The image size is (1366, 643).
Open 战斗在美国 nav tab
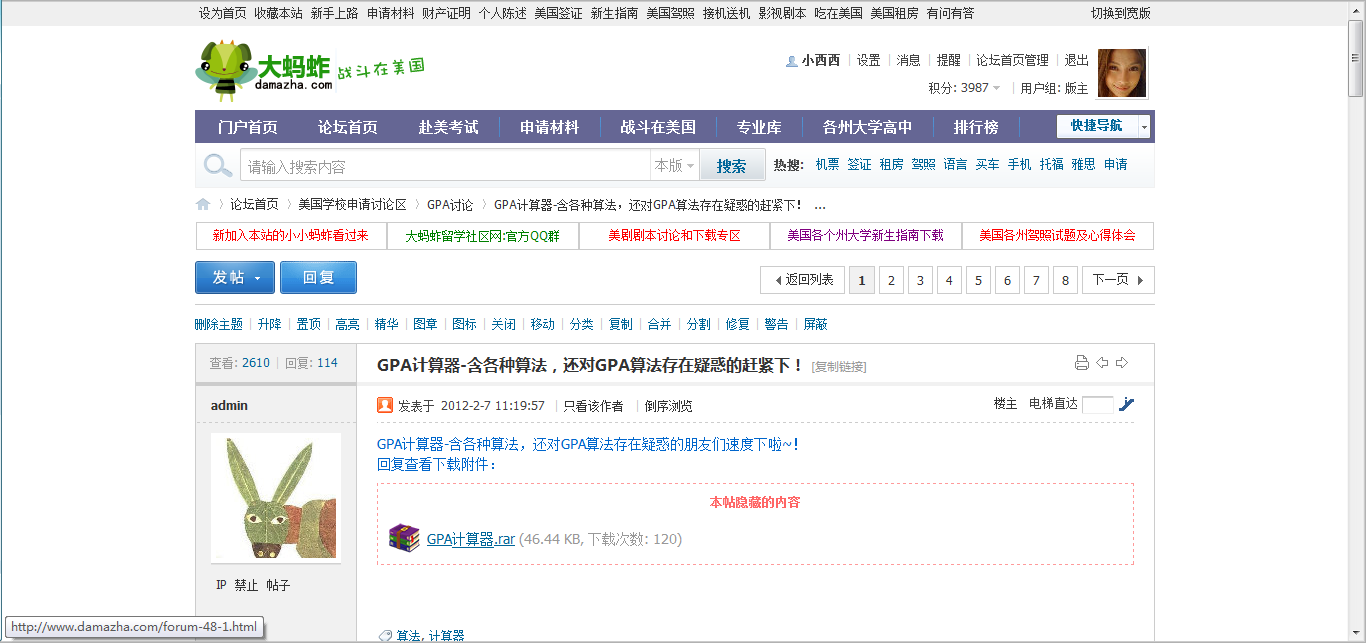point(658,127)
